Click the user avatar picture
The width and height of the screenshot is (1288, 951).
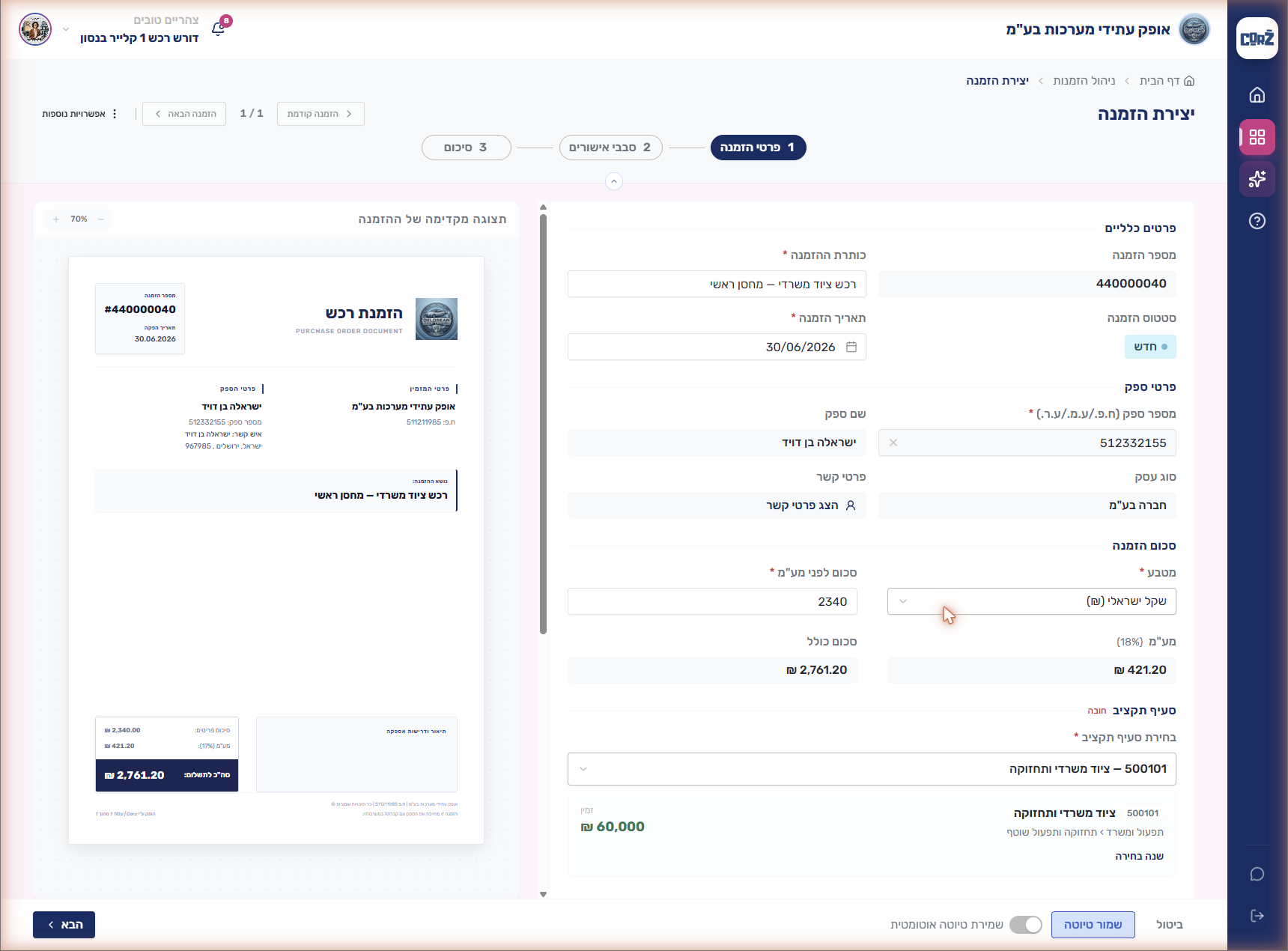coord(35,29)
